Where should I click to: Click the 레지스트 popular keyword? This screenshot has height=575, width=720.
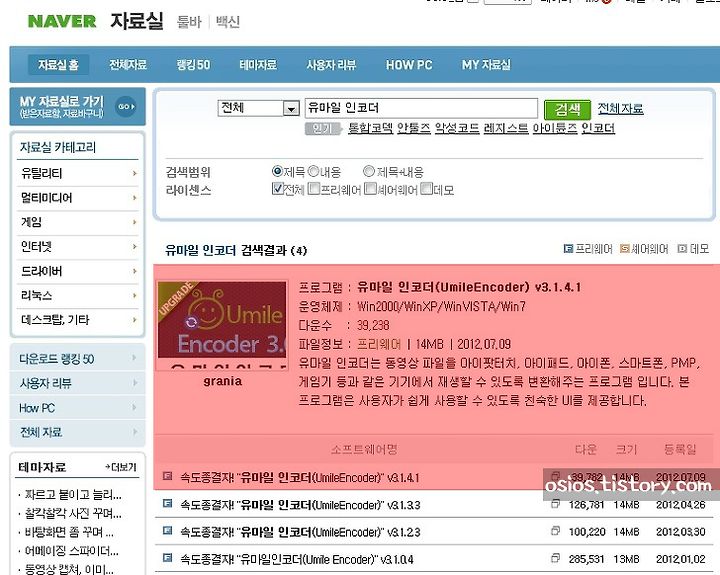point(506,128)
